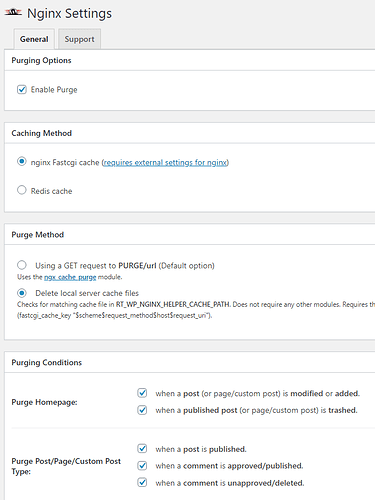Viewport: 375px width, 500px height.
Task: Click 'Purge Post/Page/Custom Post Type:' label
Action: [66, 466]
